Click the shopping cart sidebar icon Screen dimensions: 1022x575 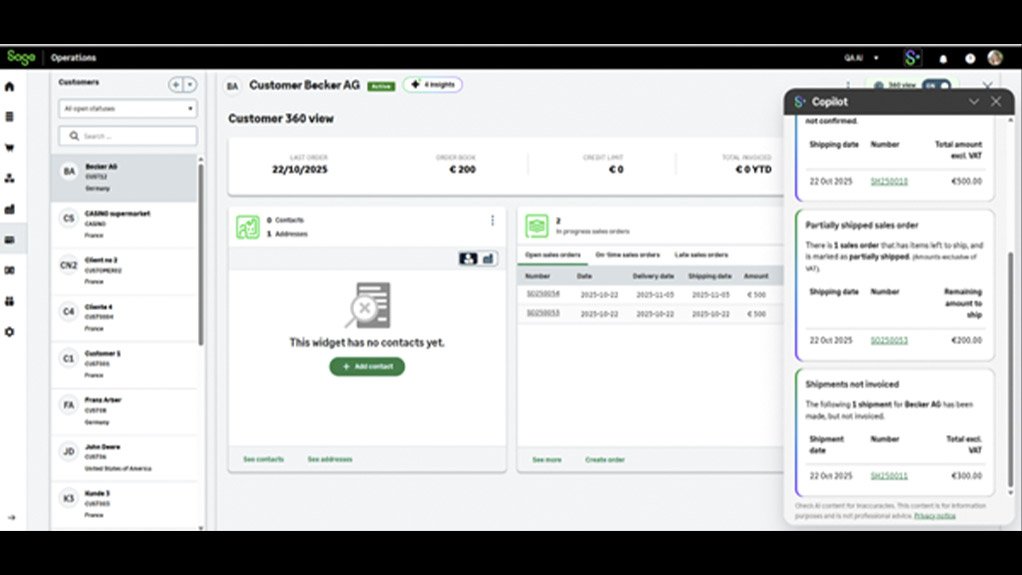click(10, 148)
